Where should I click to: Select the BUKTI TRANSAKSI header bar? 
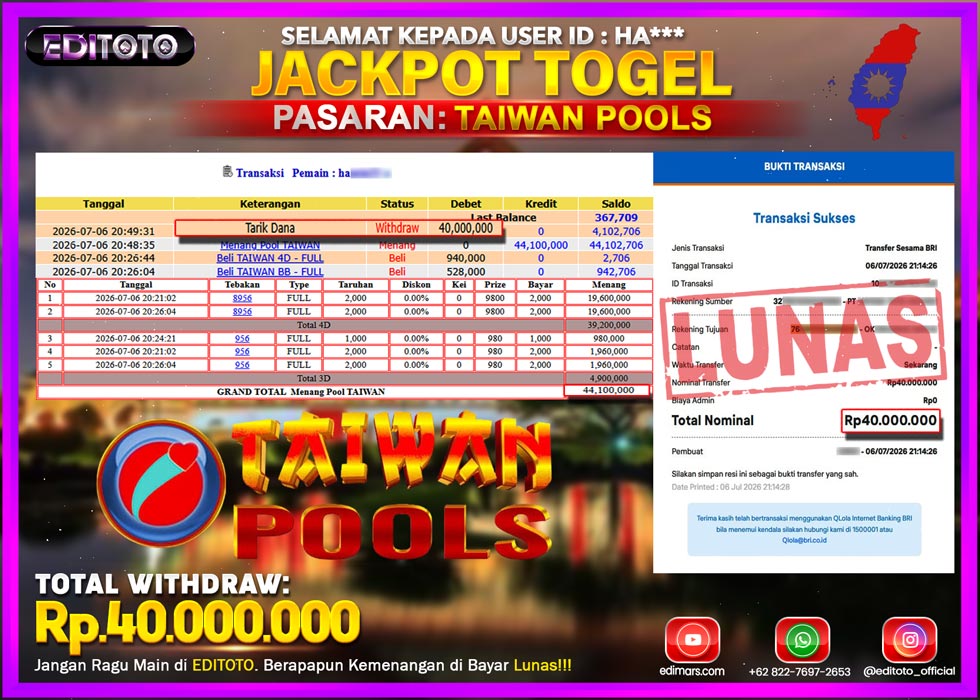(x=804, y=167)
